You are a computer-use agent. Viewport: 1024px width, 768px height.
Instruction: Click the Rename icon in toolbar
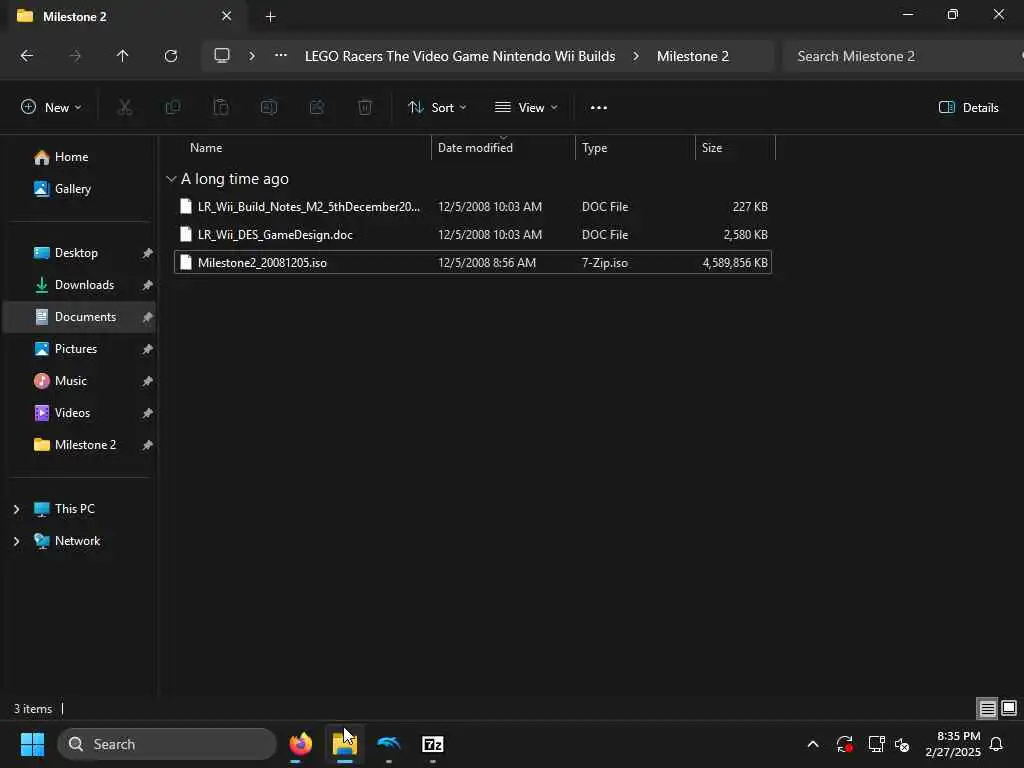268,108
